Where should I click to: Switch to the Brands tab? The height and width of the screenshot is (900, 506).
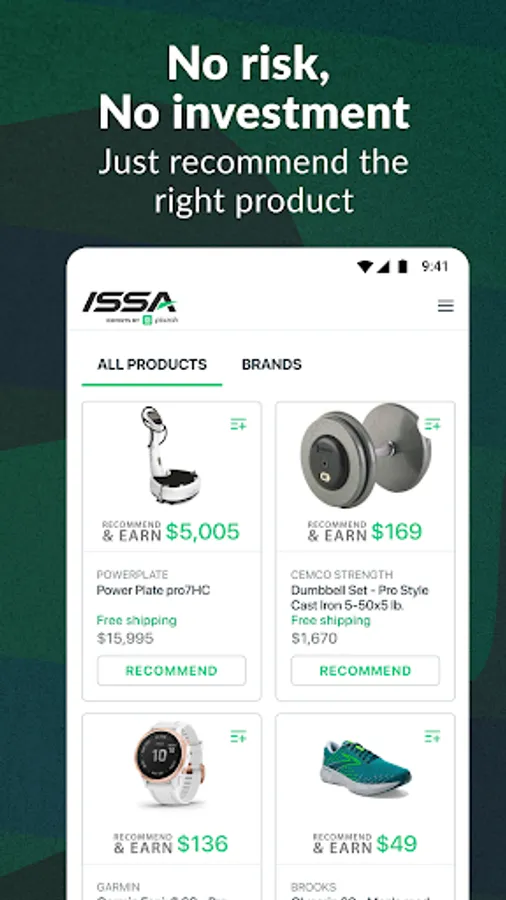pyautogui.click(x=271, y=364)
